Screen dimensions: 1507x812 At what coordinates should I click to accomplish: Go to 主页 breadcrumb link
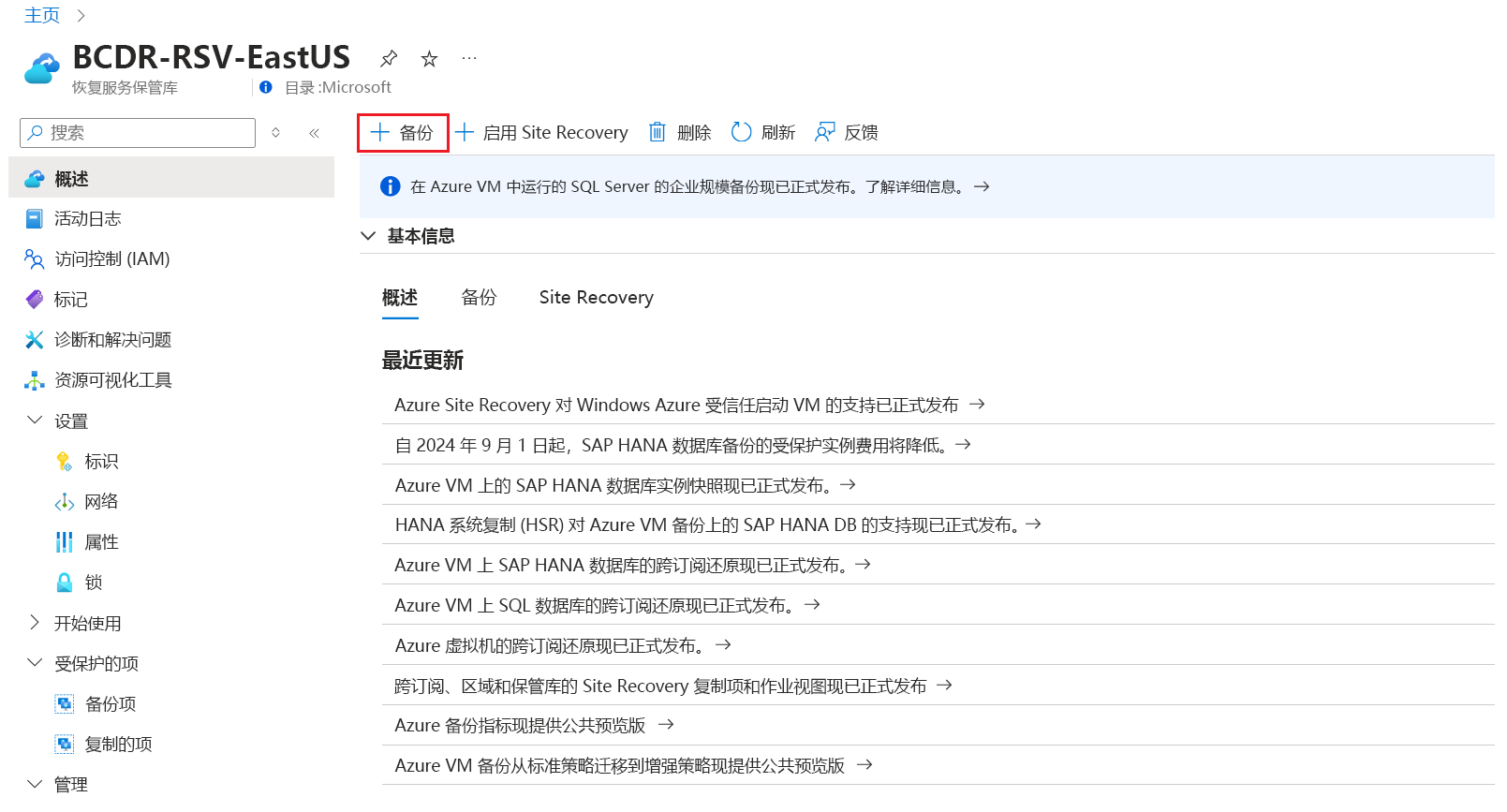(x=42, y=15)
